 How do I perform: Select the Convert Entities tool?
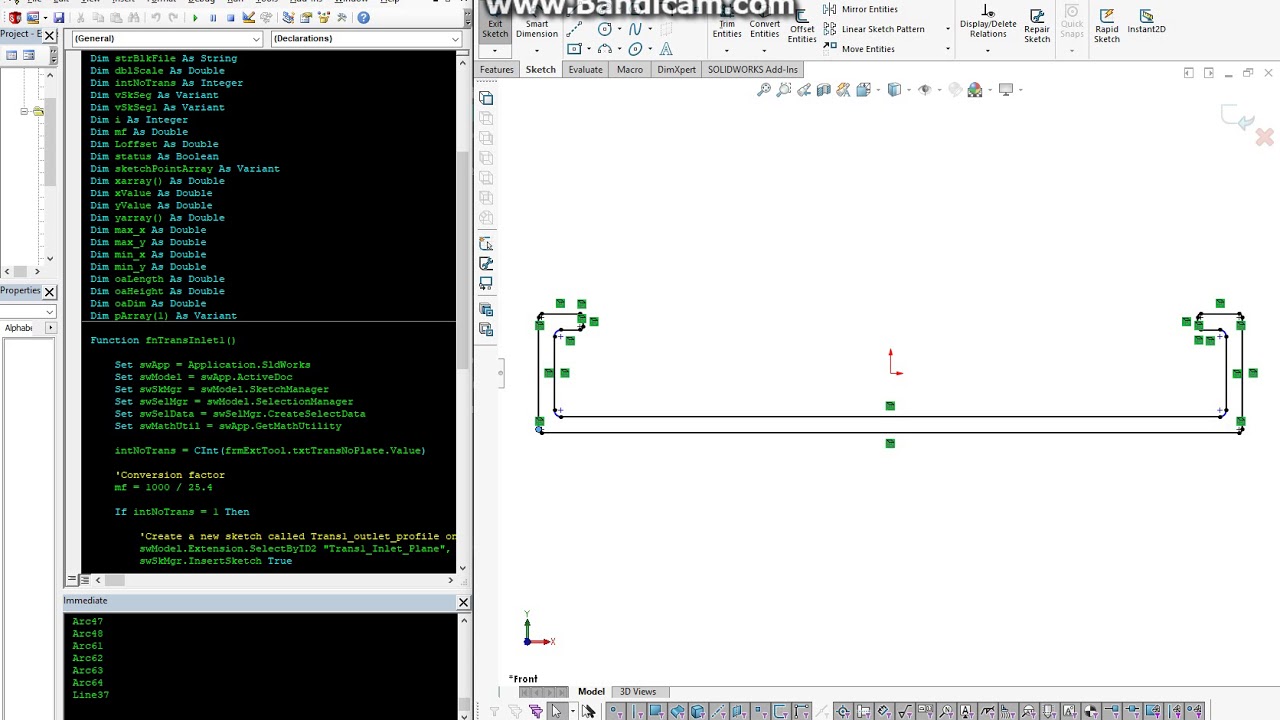765,22
